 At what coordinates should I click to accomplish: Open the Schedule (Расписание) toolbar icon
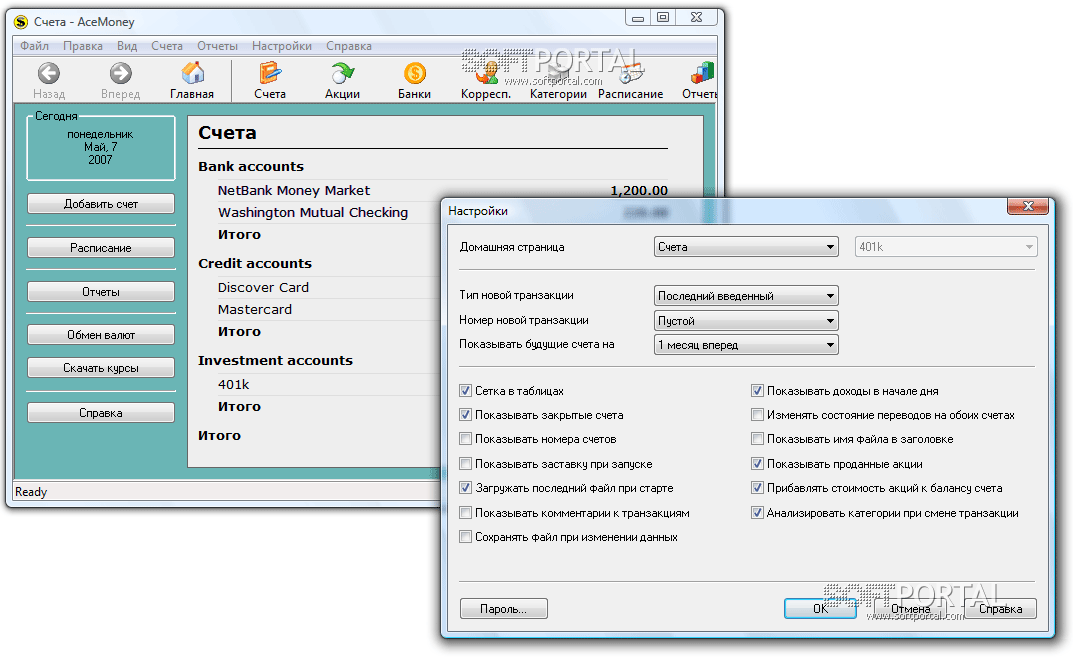click(x=630, y=73)
